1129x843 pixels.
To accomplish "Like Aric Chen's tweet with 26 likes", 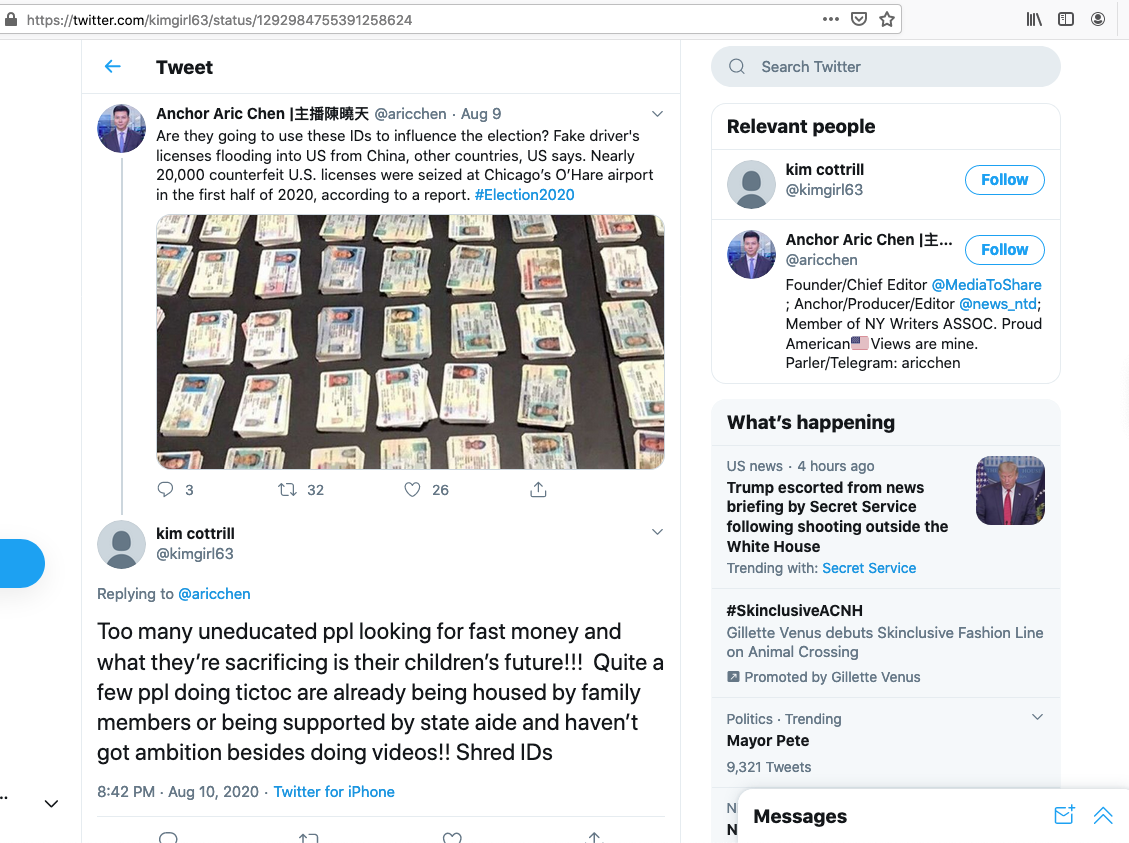I will tap(412, 490).
